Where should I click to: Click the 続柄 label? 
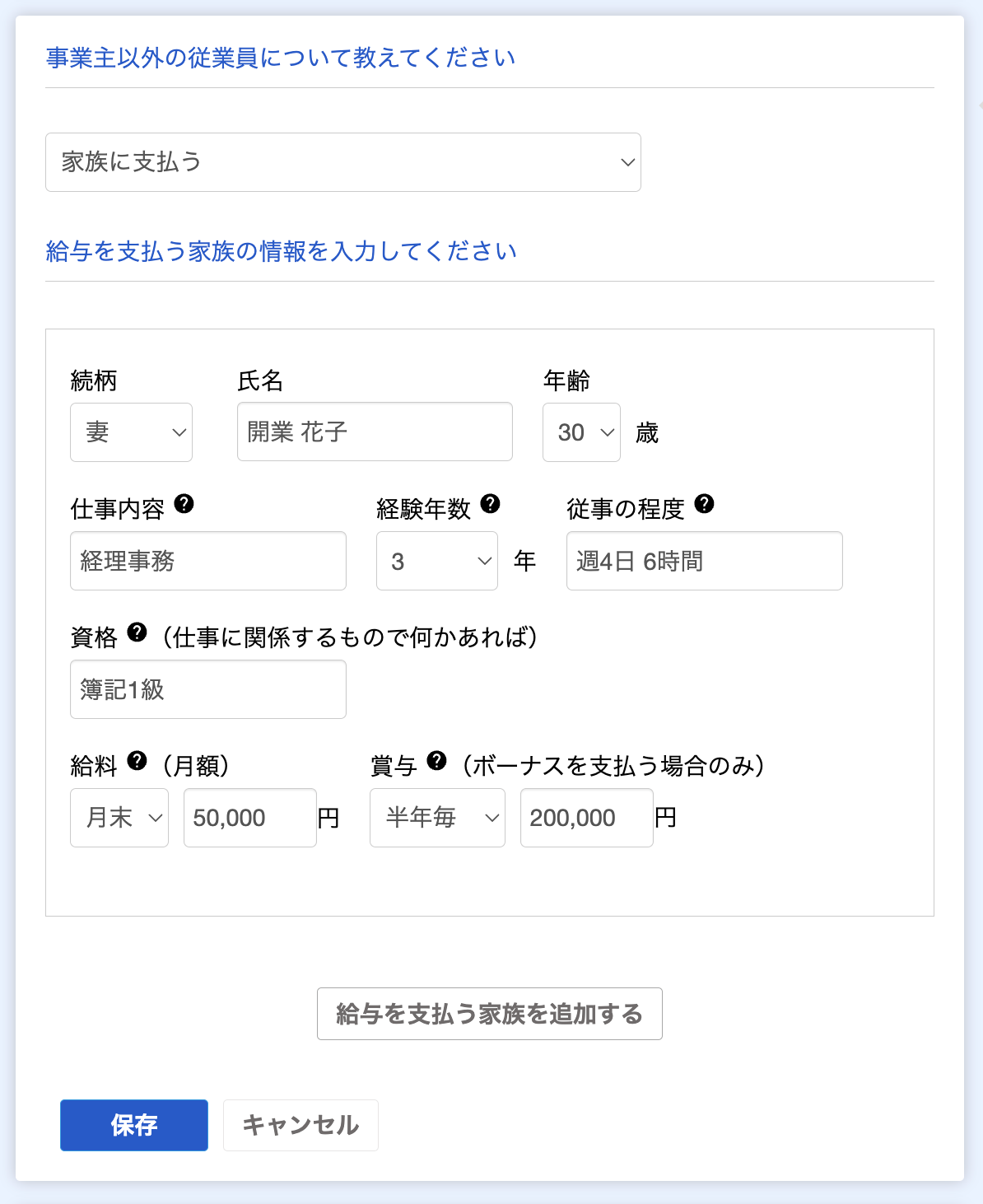(94, 380)
